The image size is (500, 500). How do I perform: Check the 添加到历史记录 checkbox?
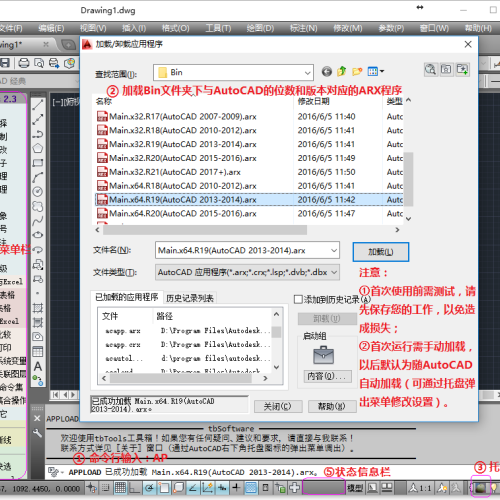[x=298, y=299]
